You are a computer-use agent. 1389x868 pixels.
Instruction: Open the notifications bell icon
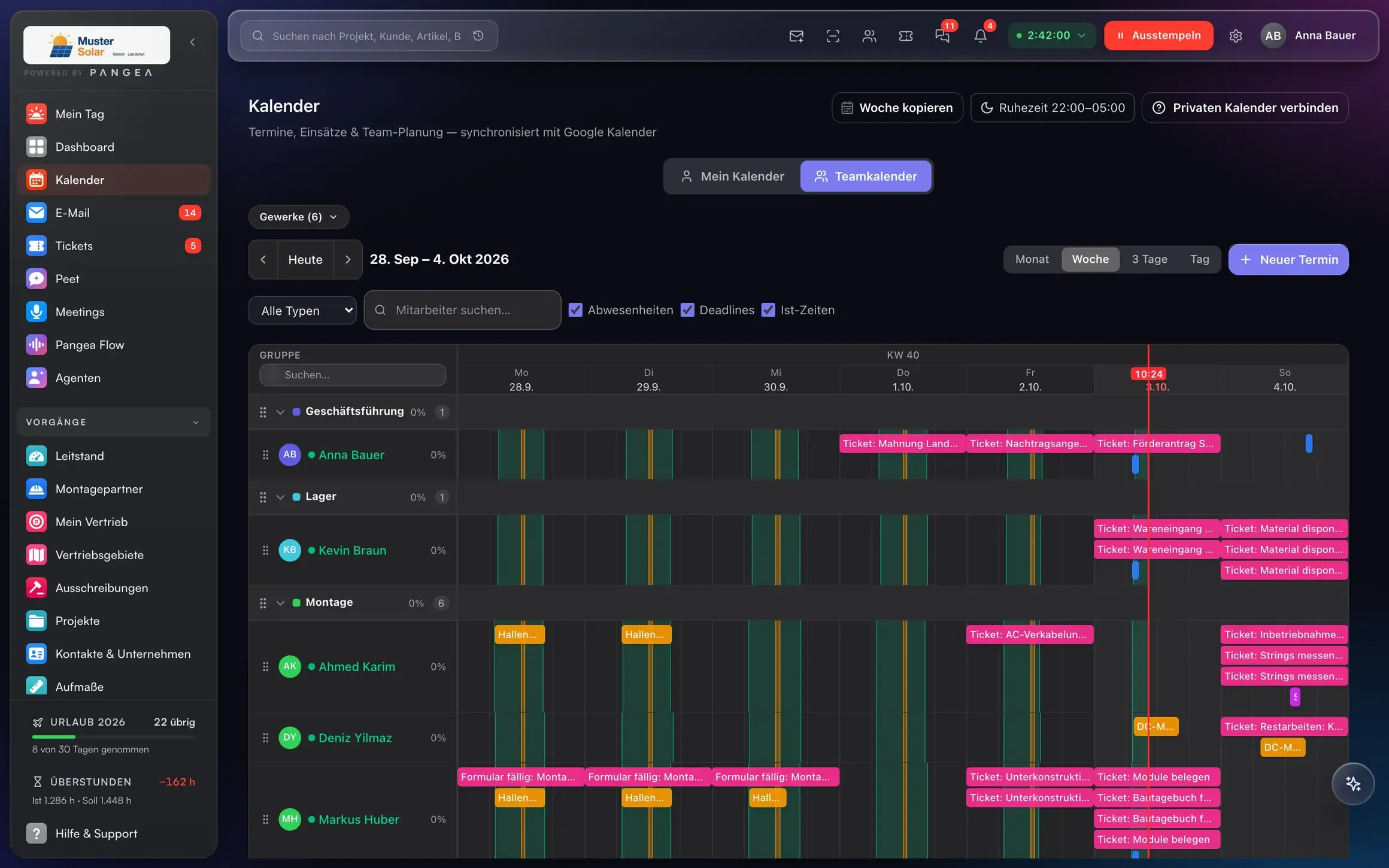(x=980, y=36)
